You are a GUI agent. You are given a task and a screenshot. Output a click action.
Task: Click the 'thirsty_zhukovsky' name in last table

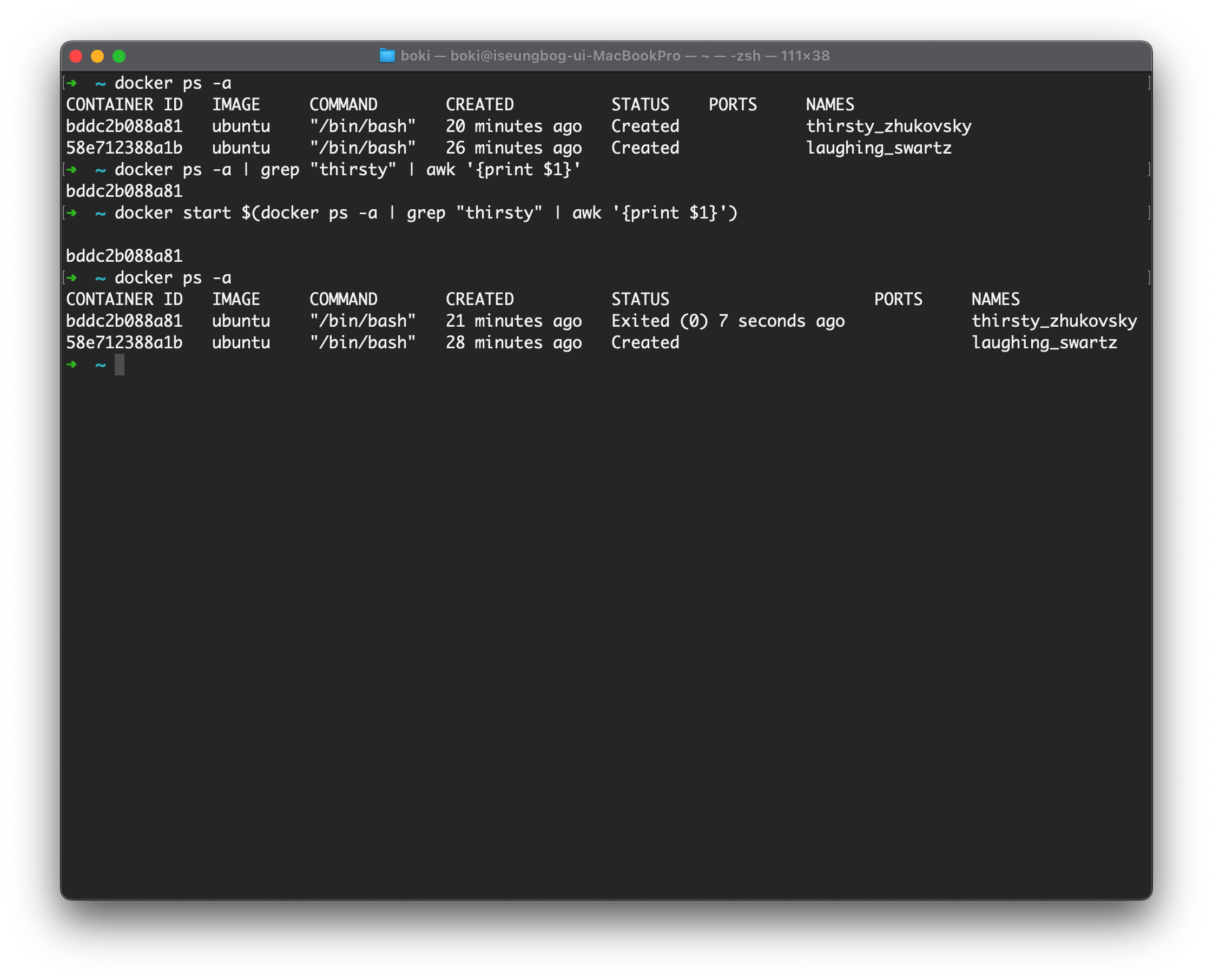1054,321
